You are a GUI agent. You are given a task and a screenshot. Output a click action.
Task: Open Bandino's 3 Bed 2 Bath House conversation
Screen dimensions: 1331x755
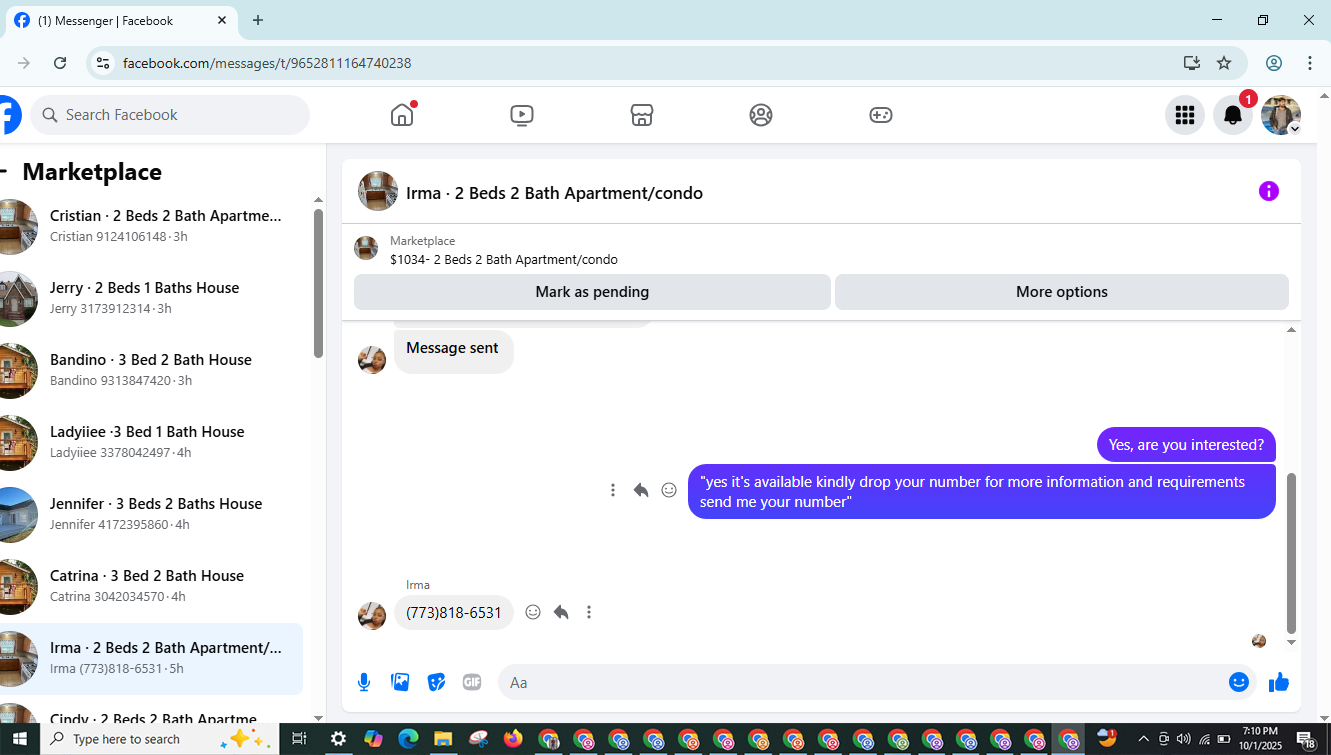point(152,370)
